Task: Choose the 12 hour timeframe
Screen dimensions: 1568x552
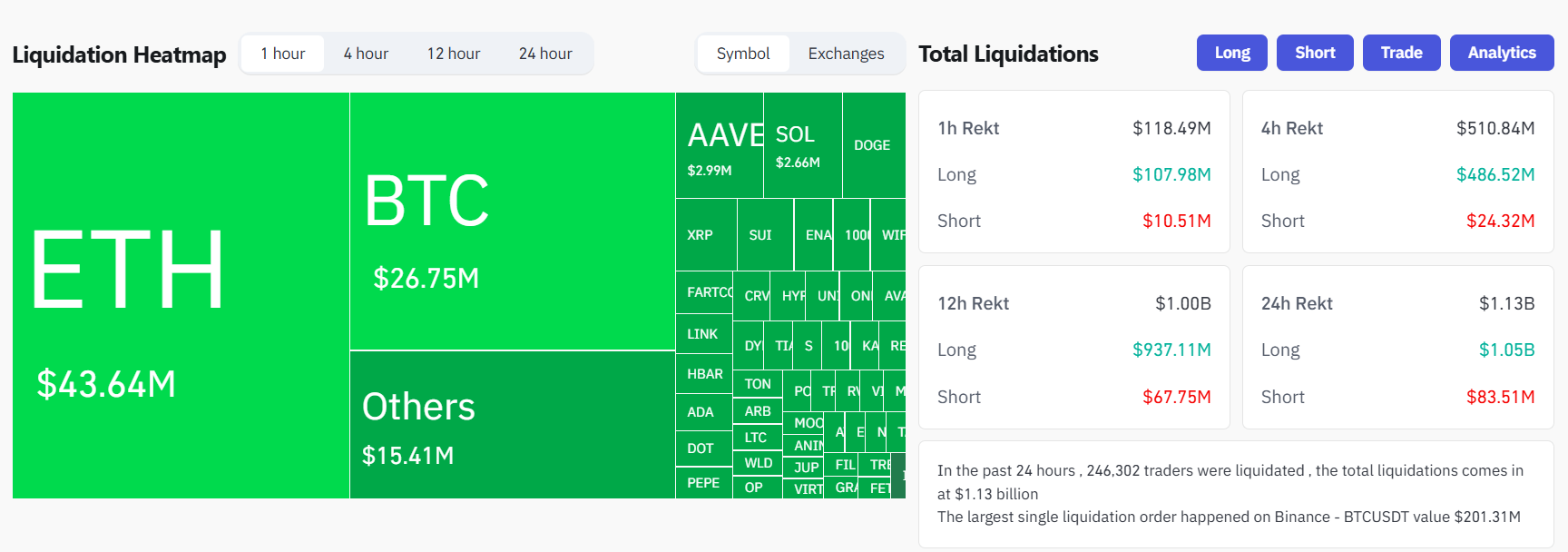Action: coord(454,54)
